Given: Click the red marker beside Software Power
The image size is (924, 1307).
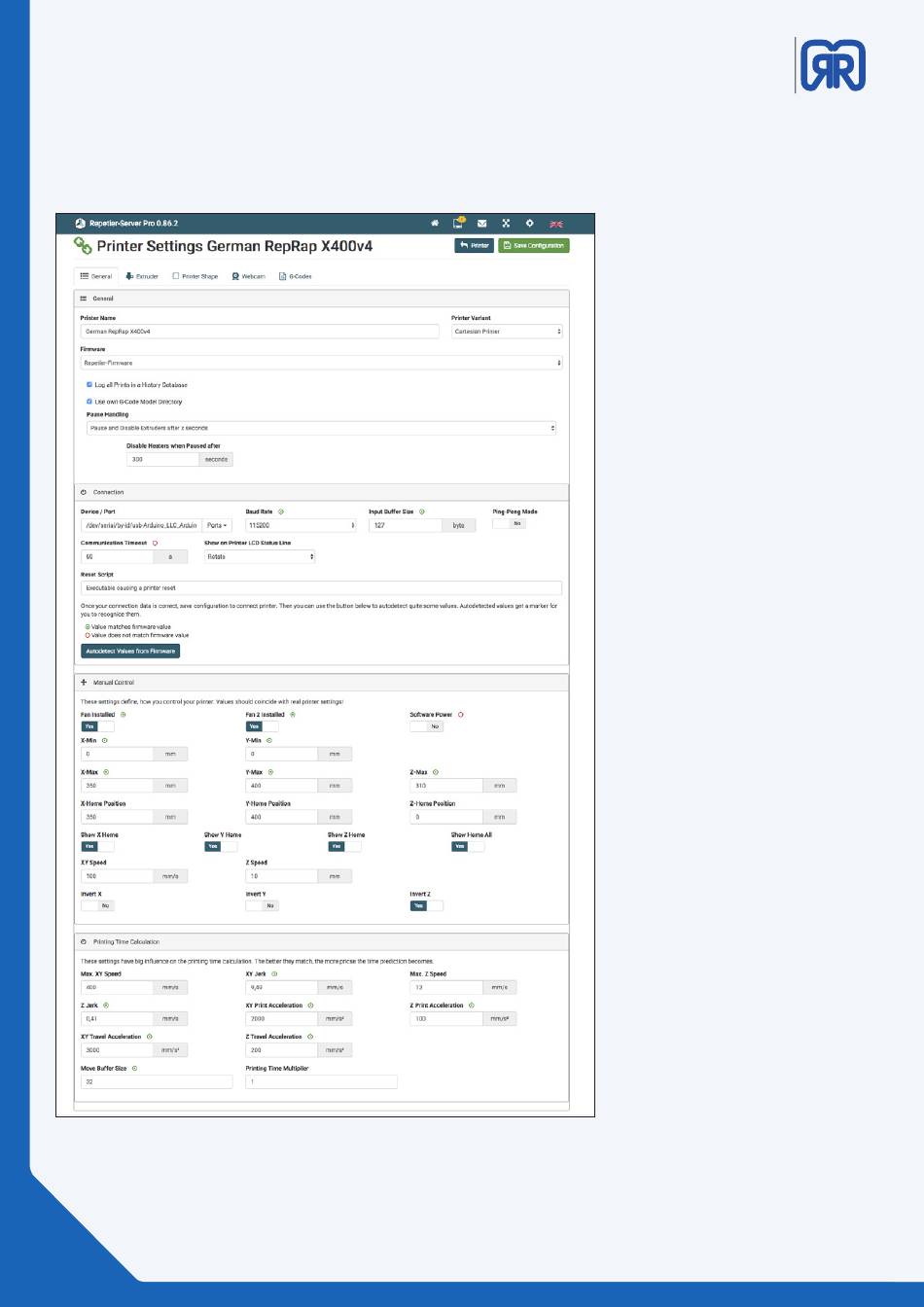Looking at the screenshot, I should click(x=461, y=714).
